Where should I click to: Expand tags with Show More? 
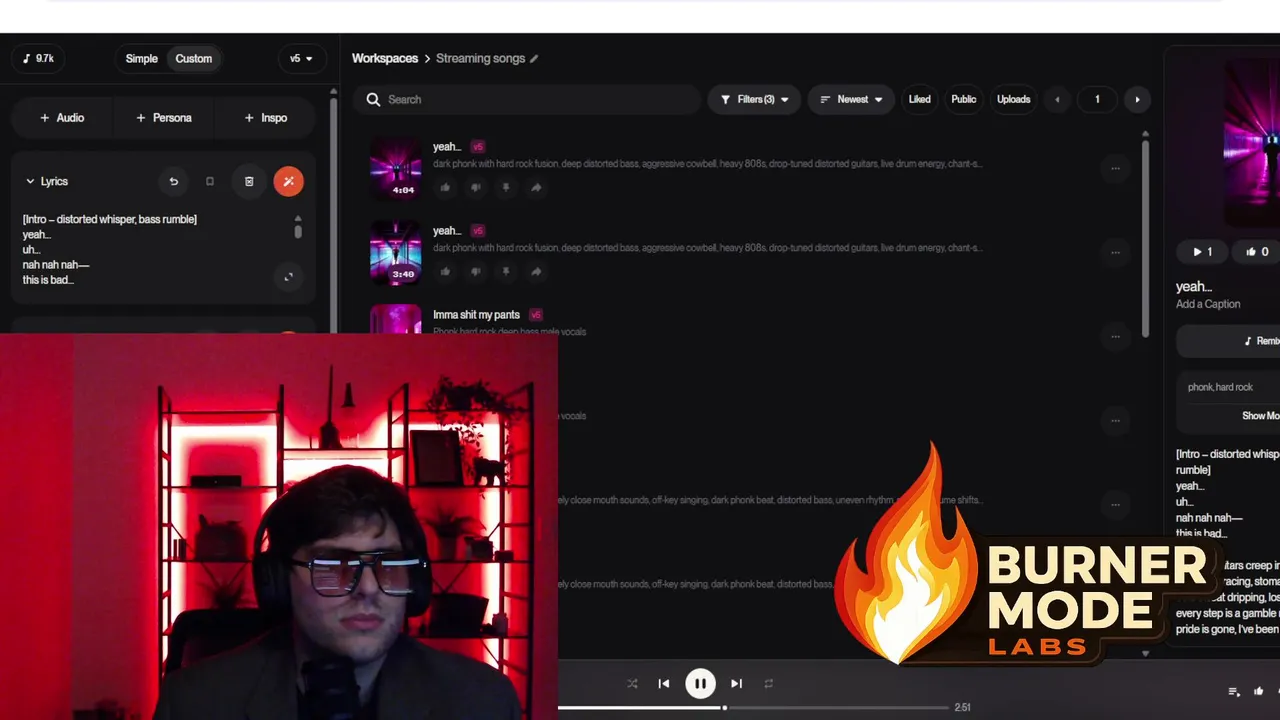point(1261,415)
